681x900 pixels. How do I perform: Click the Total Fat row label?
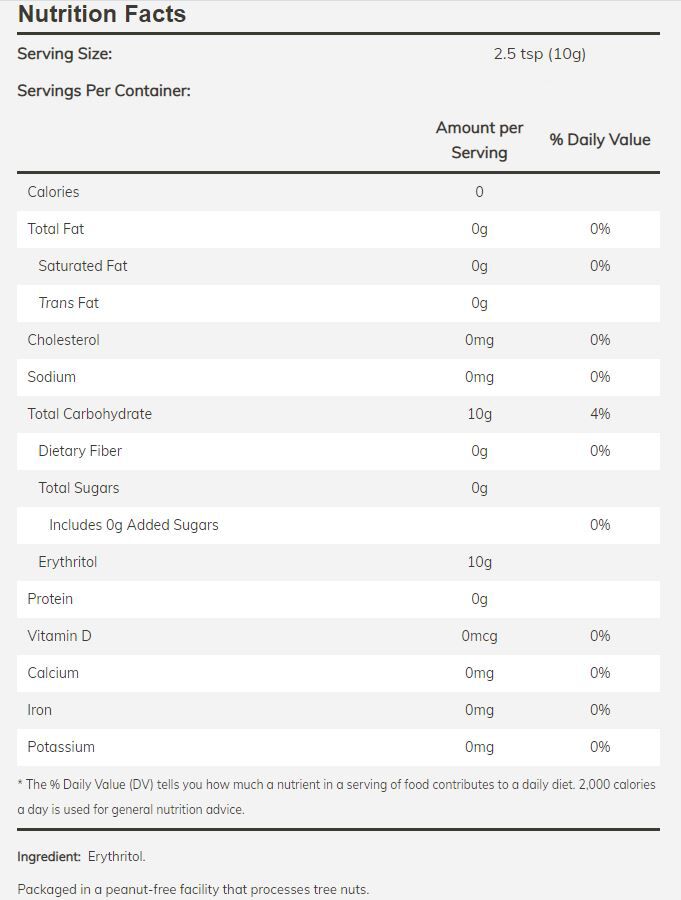pos(56,229)
